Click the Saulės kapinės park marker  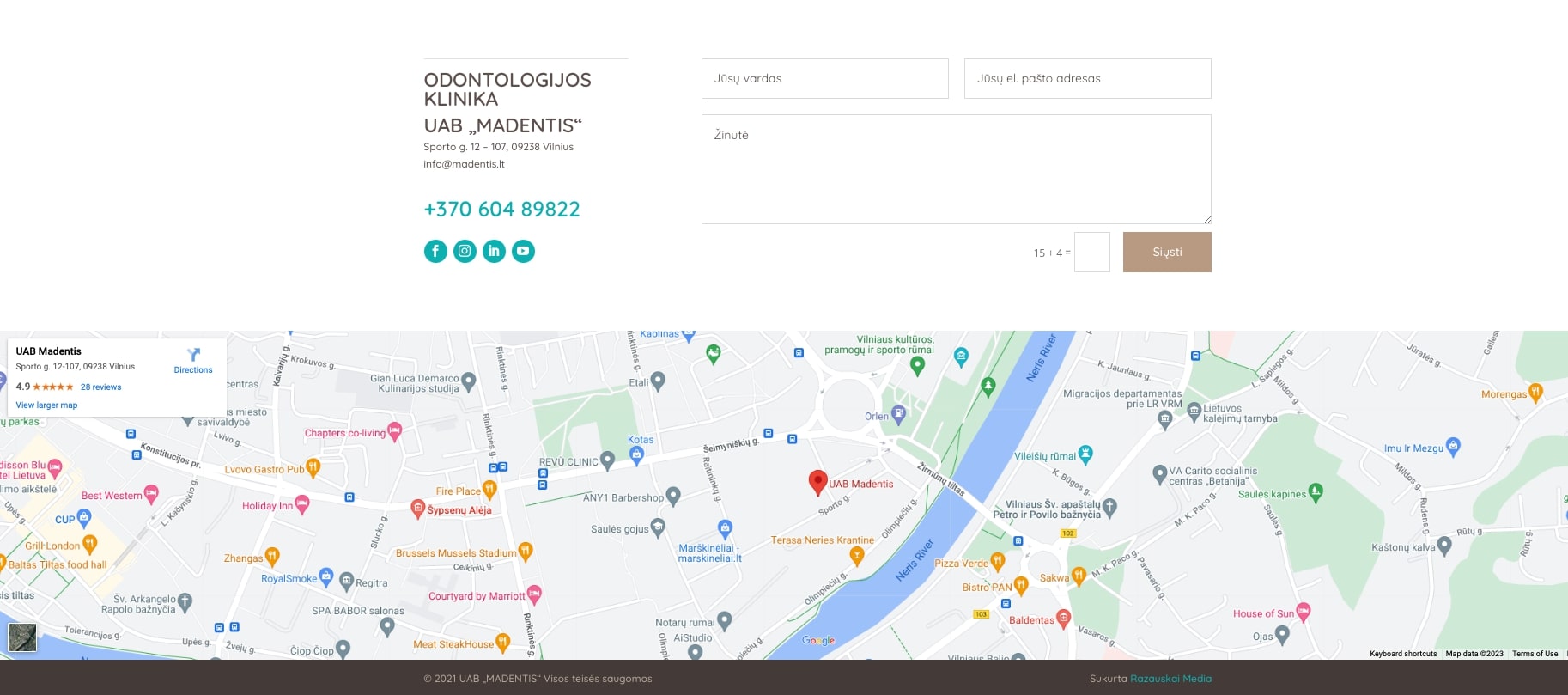(1316, 492)
